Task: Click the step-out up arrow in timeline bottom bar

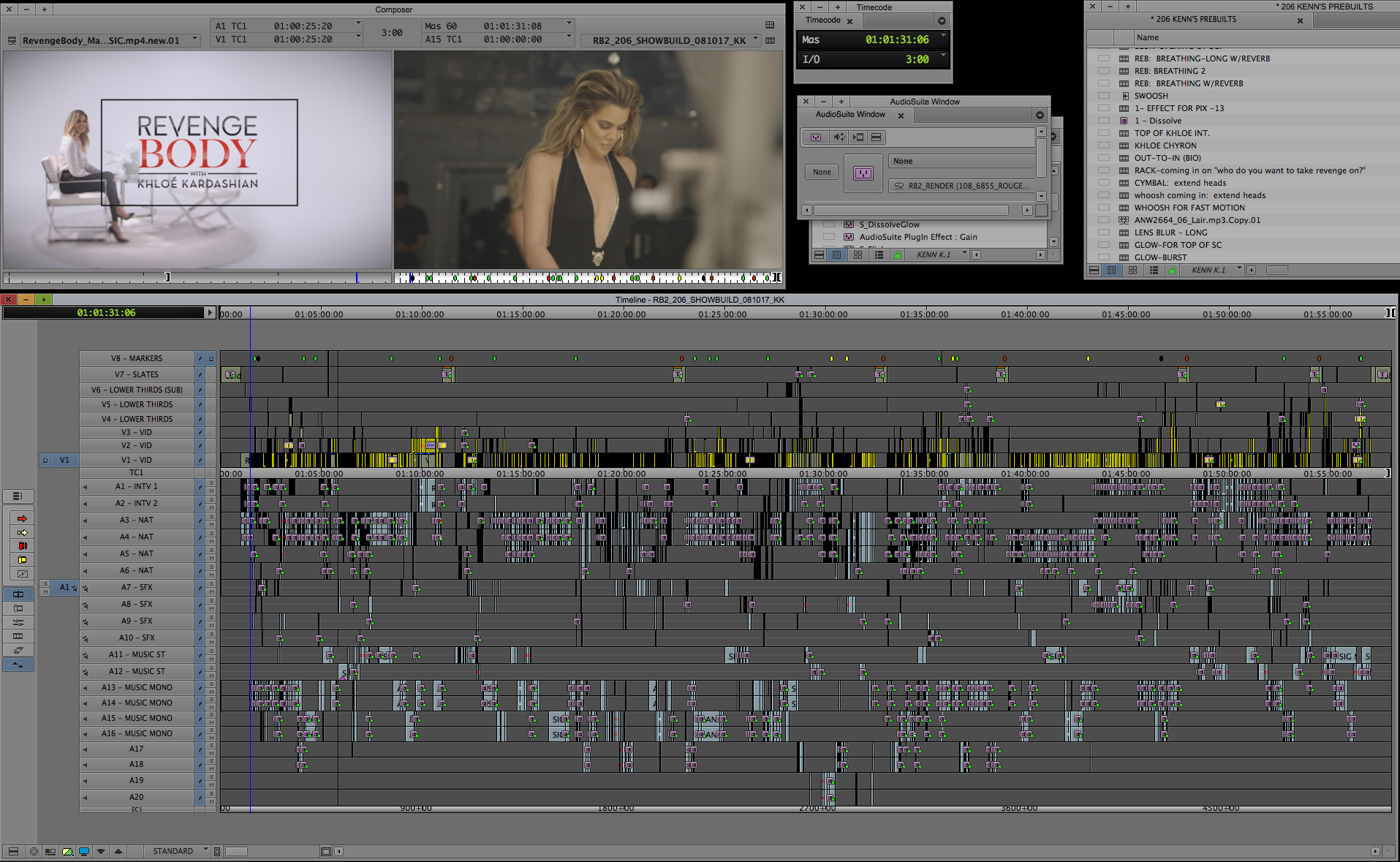Action: coord(118,851)
